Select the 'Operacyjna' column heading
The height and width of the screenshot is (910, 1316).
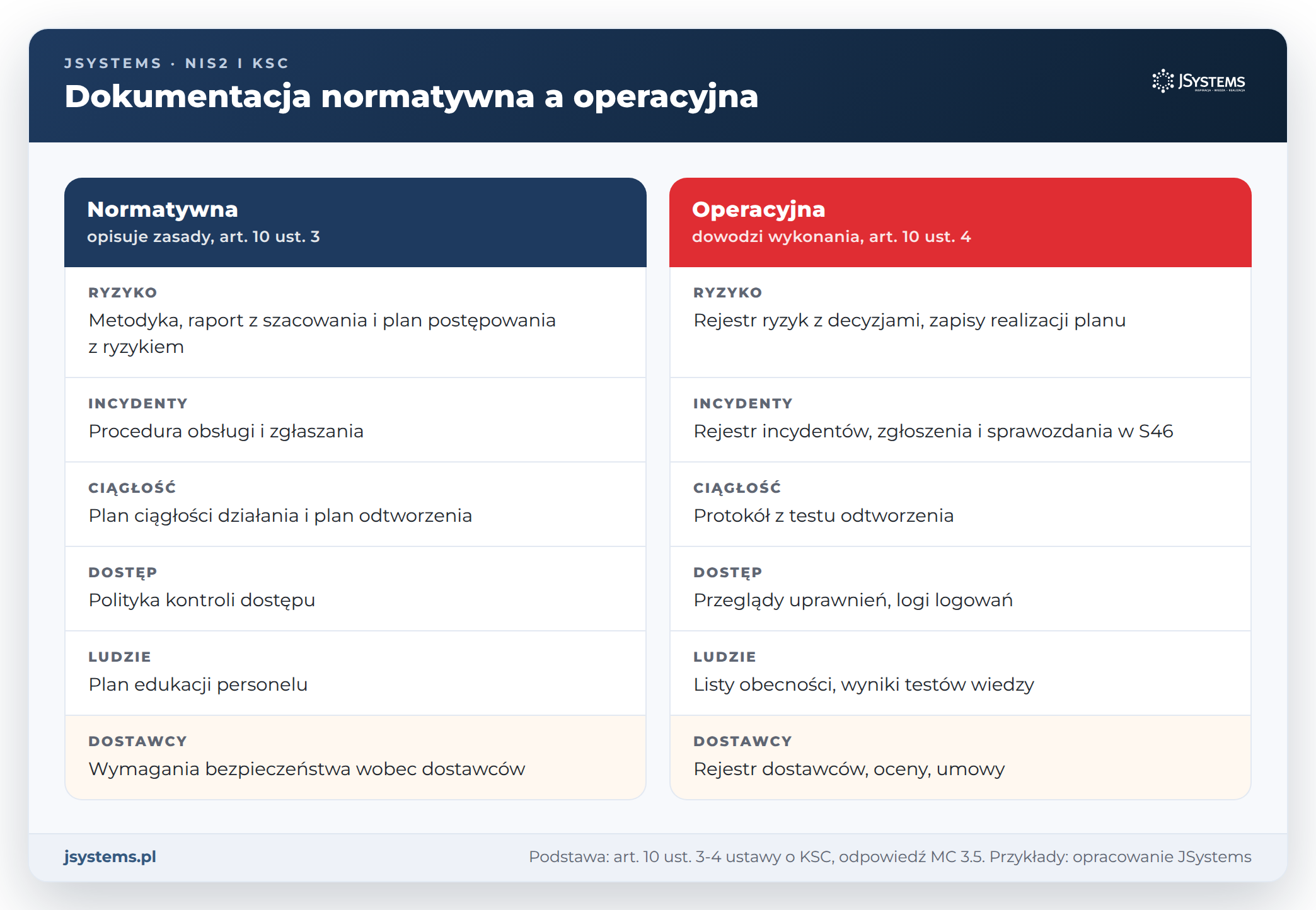758,209
